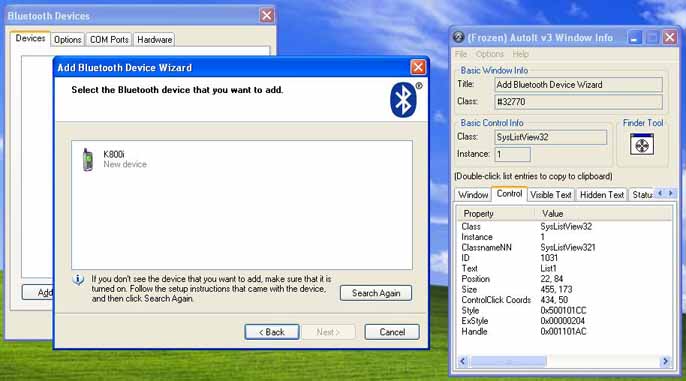Click the right arrow of the property list scrollbar
The image size is (686, 381).
[x=665, y=361]
